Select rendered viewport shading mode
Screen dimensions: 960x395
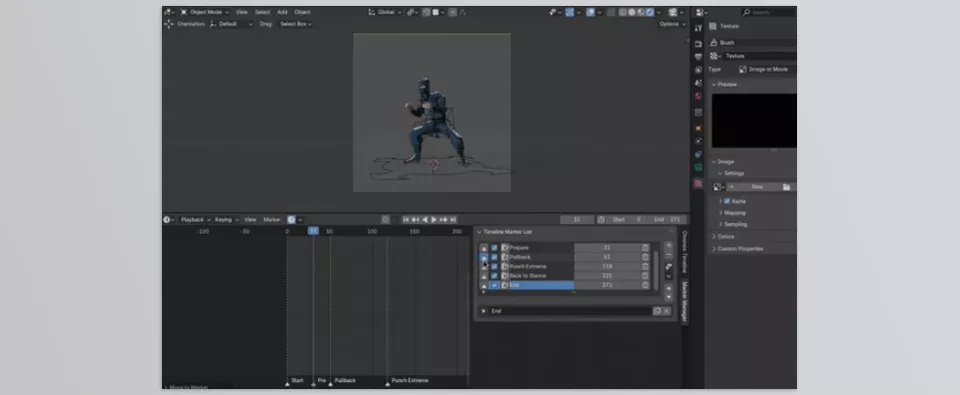[x=650, y=12]
